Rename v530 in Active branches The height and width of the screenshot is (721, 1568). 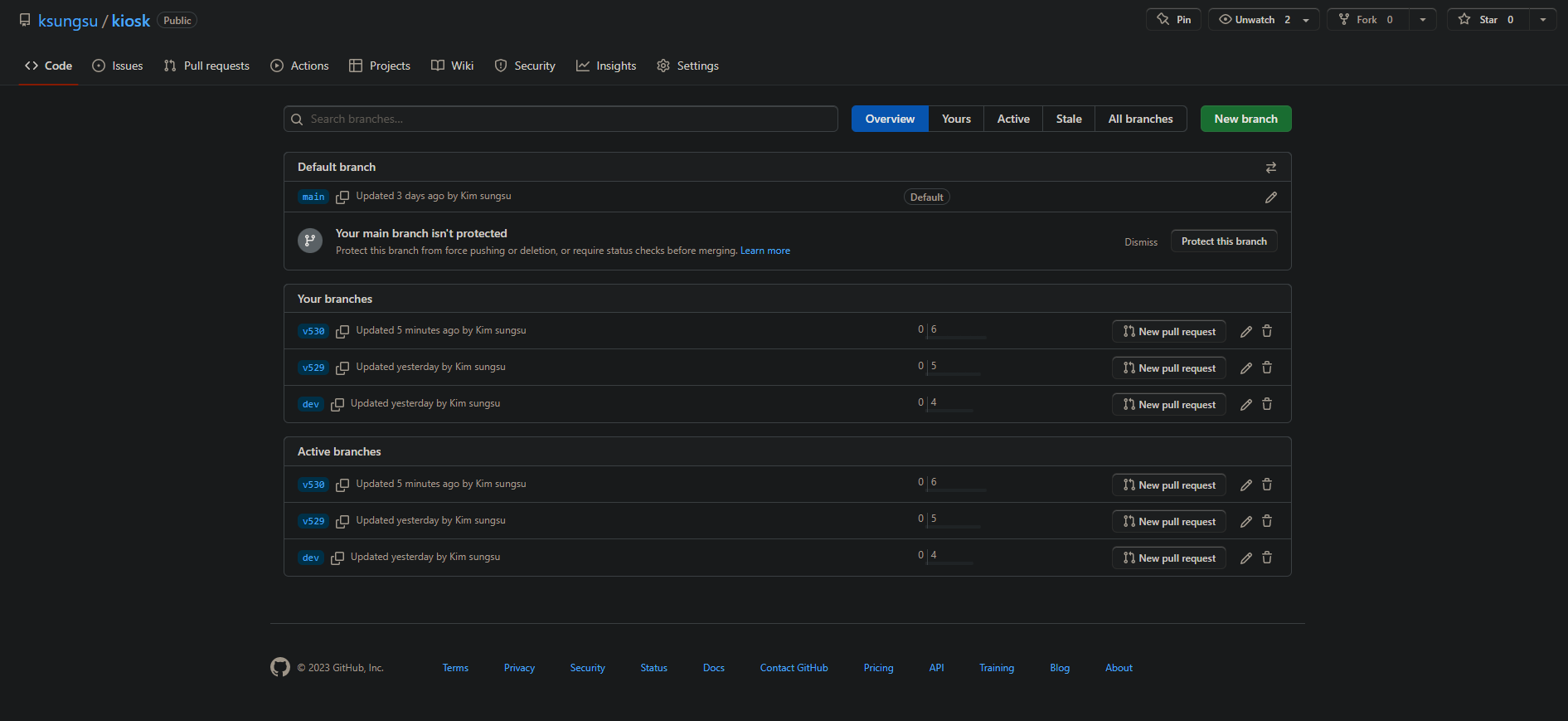[x=1245, y=485]
